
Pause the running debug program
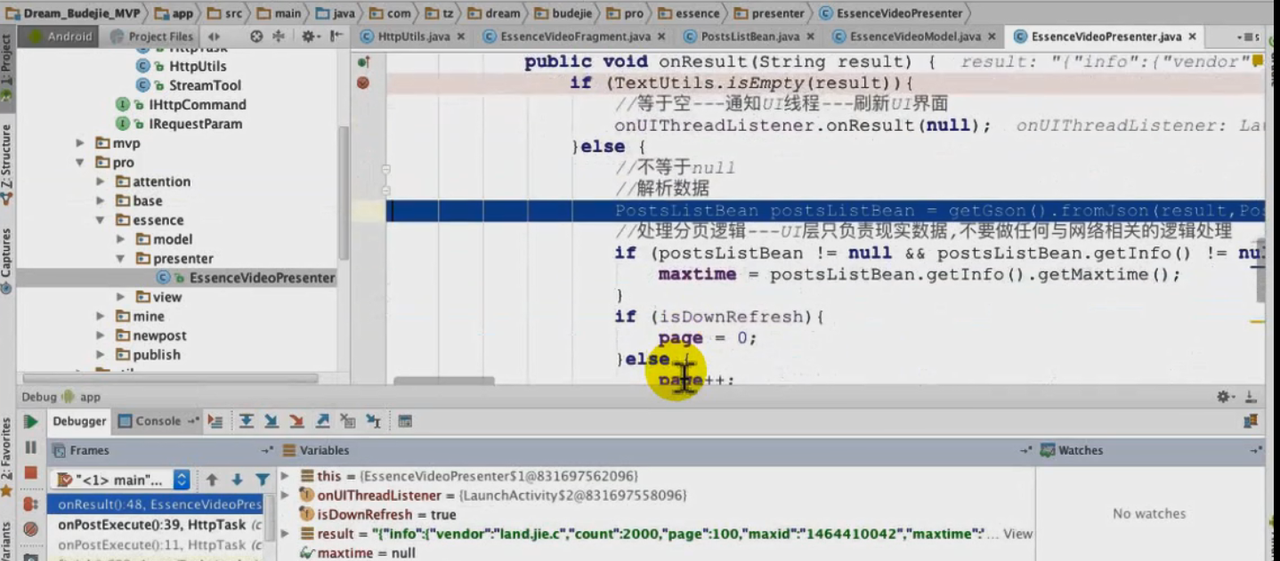click(31, 448)
